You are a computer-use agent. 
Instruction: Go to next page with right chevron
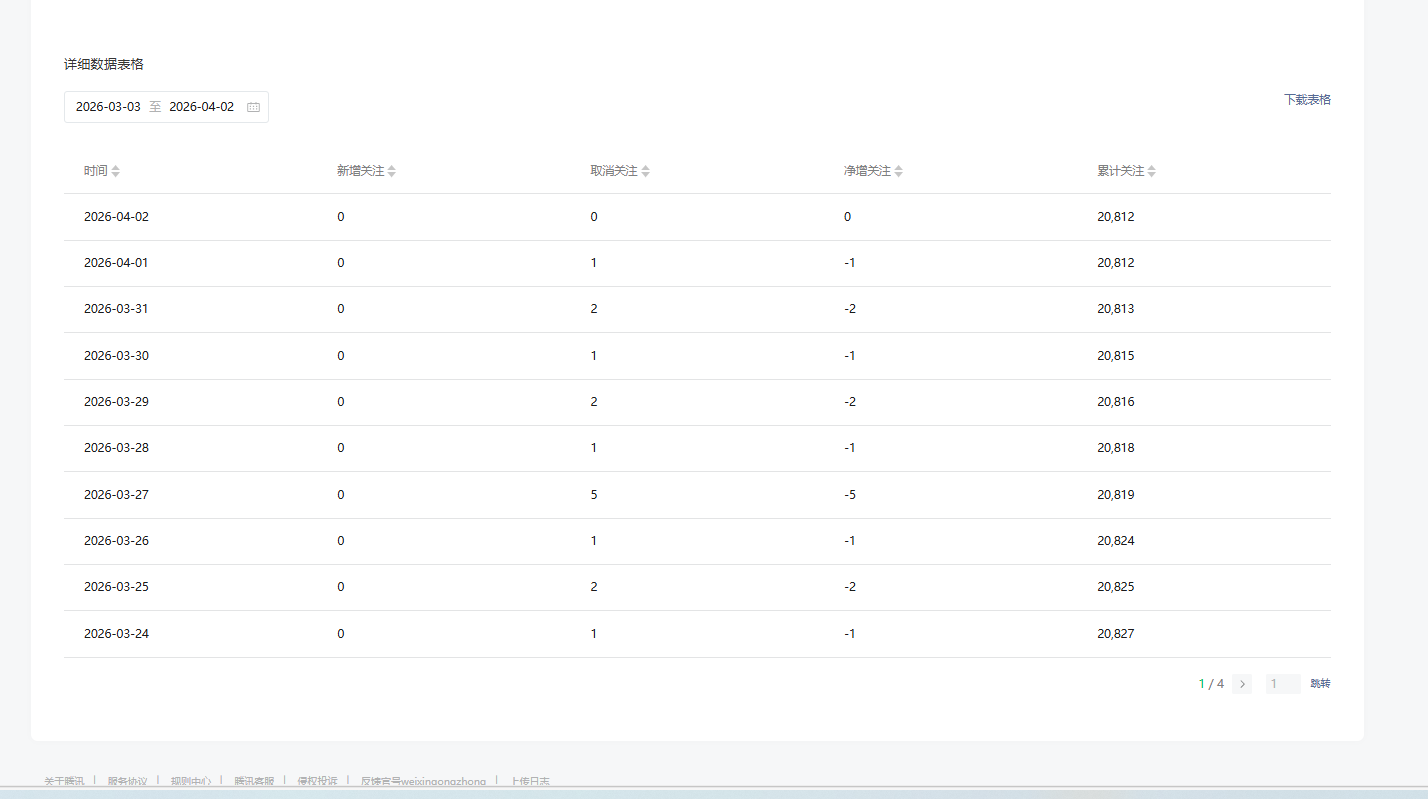click(1242, 684)
